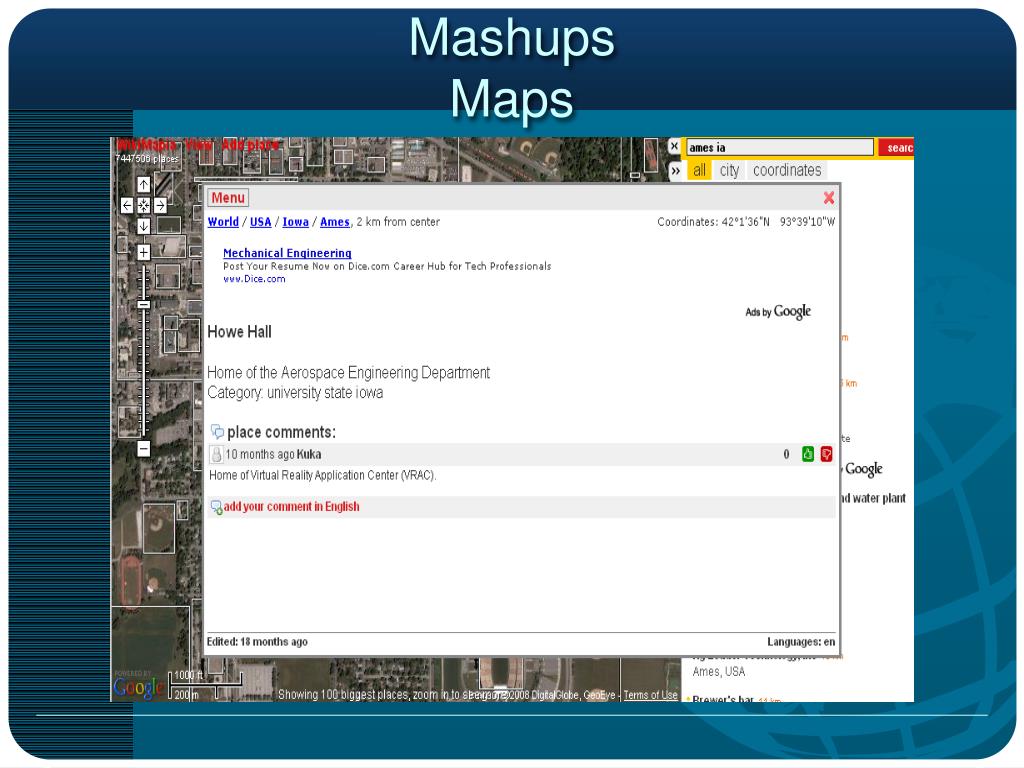Click the map re-center button
The width and height of the screenshot is (1024, 768).
click(x=144, y=205)
